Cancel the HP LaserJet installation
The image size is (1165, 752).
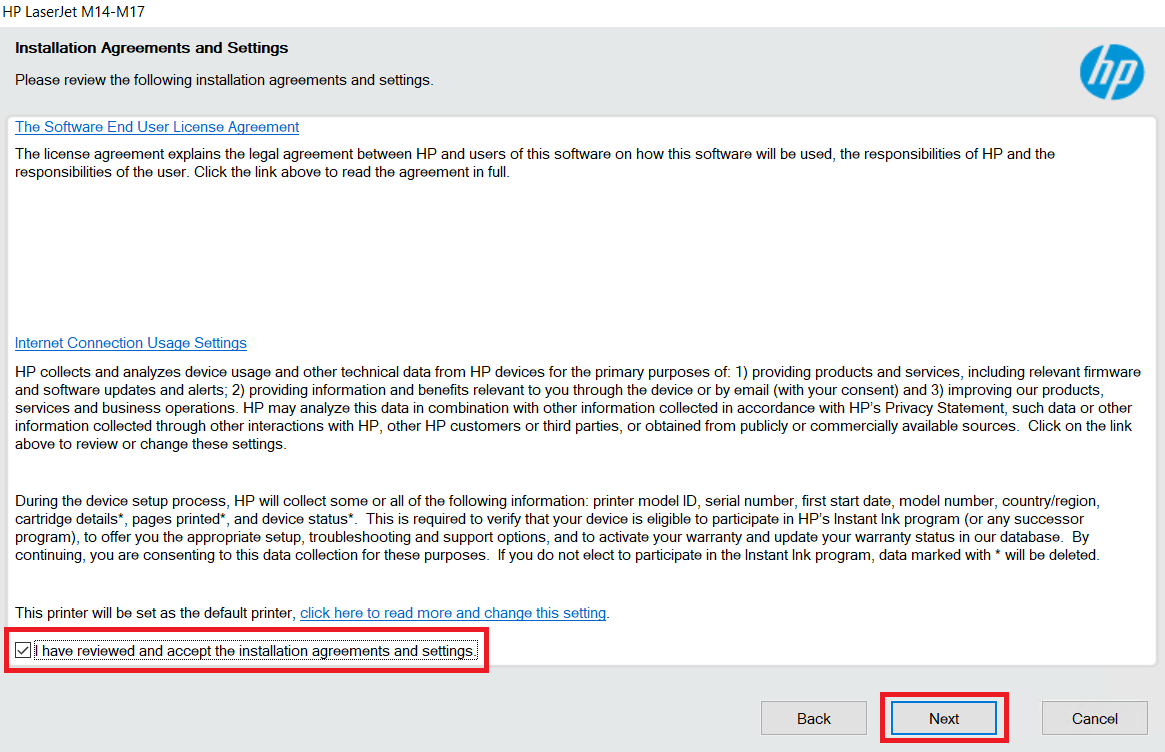point(1094,719)
